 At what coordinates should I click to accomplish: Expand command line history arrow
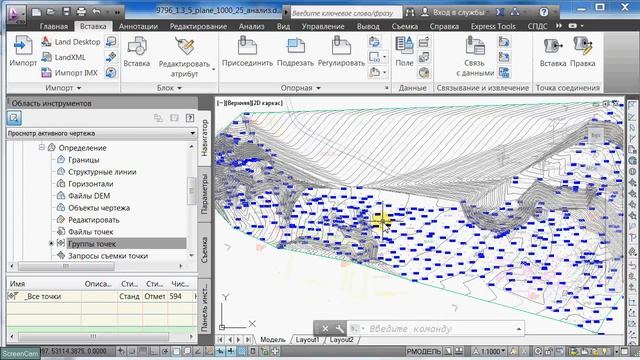519,329
